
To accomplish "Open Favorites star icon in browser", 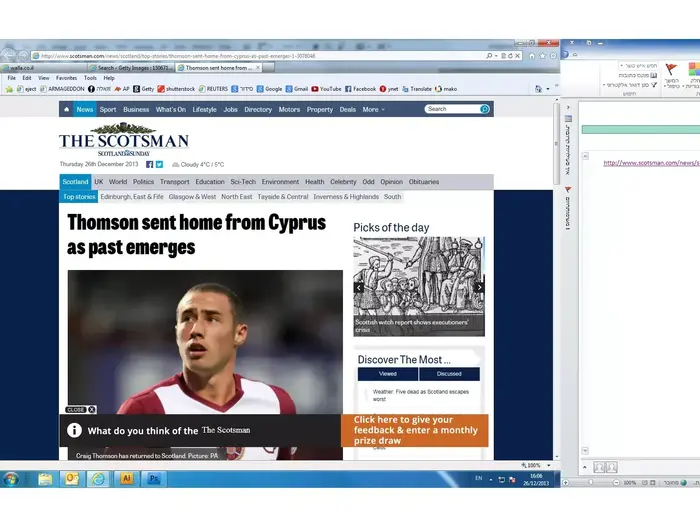I will click(x=542, y=56).
